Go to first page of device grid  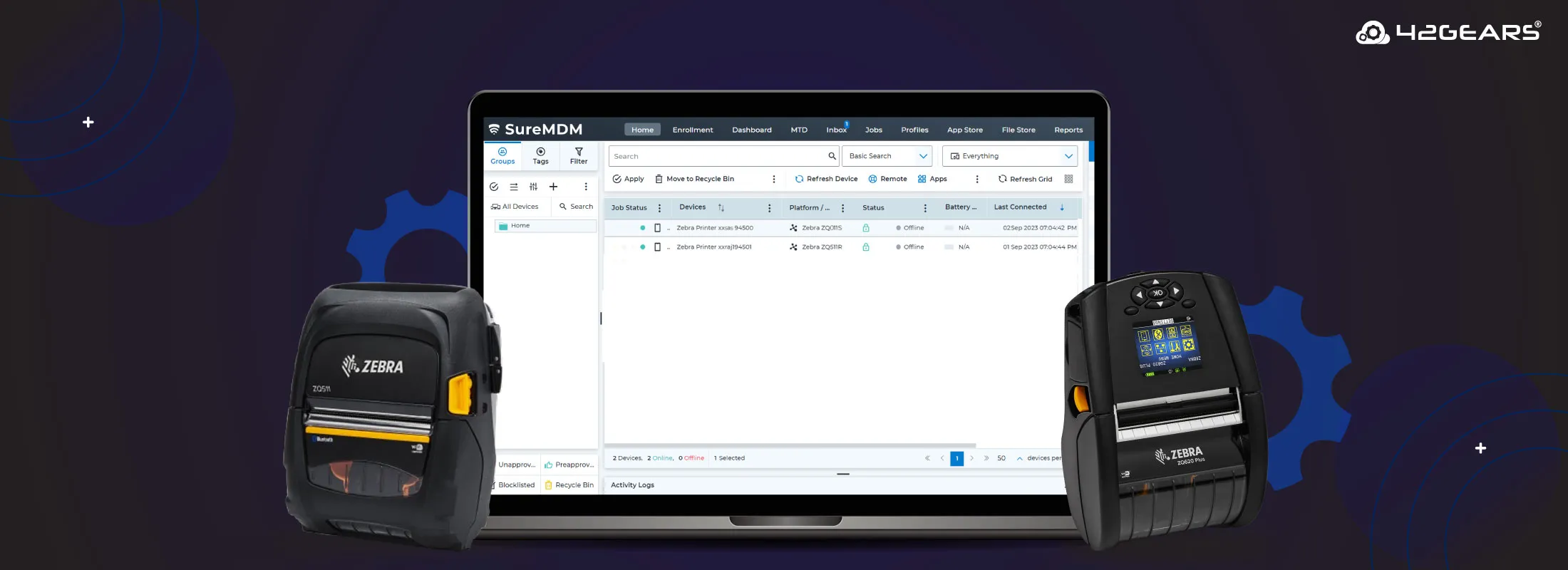927,458
